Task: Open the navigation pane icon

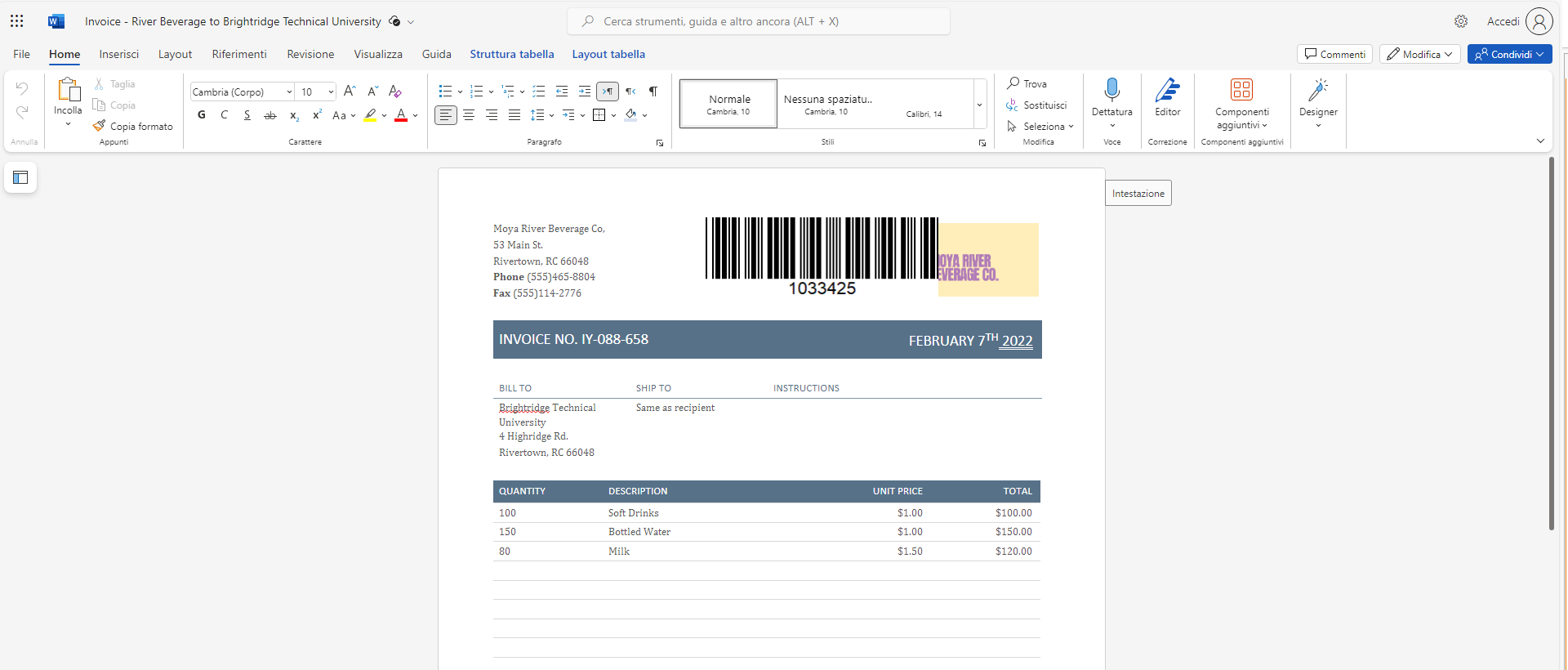Action: (20, 177)
